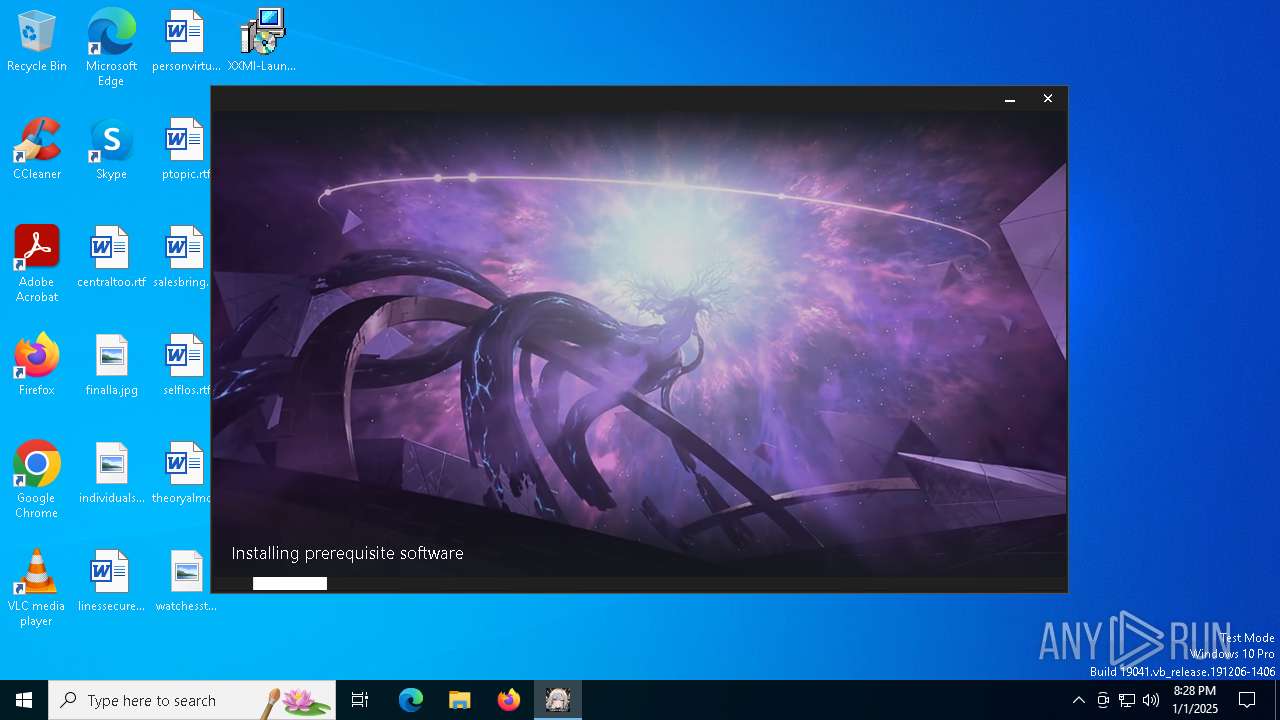Select the linessecure... document icon

coord(111,582)
